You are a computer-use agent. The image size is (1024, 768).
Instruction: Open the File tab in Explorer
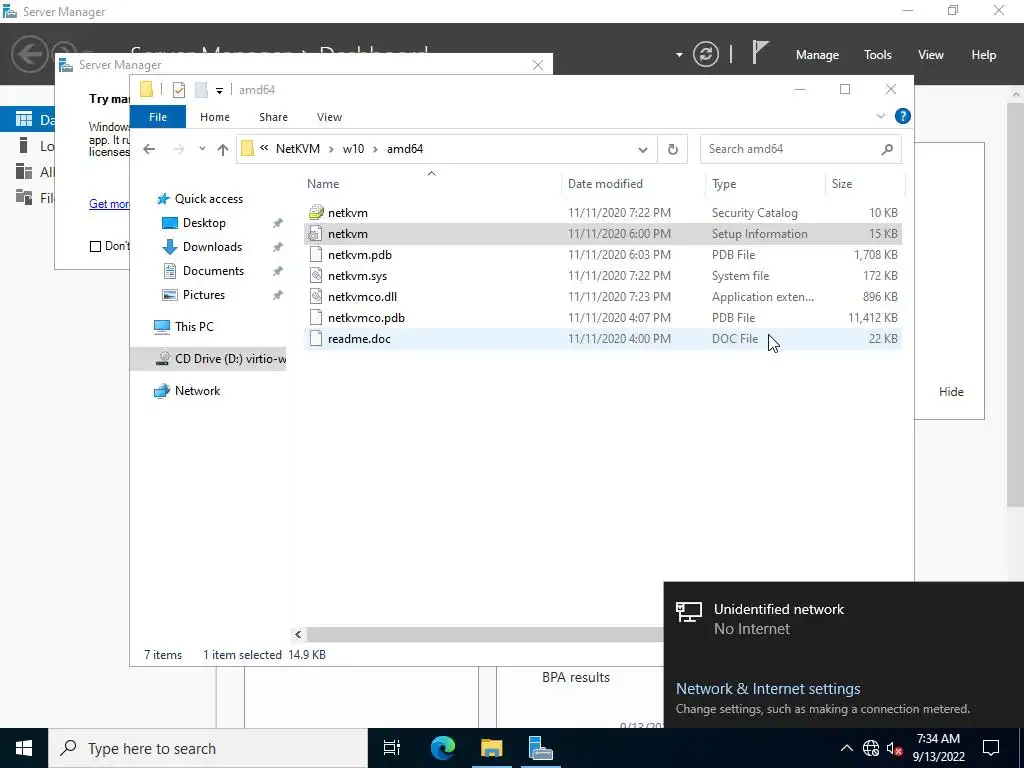click(158, 117)
